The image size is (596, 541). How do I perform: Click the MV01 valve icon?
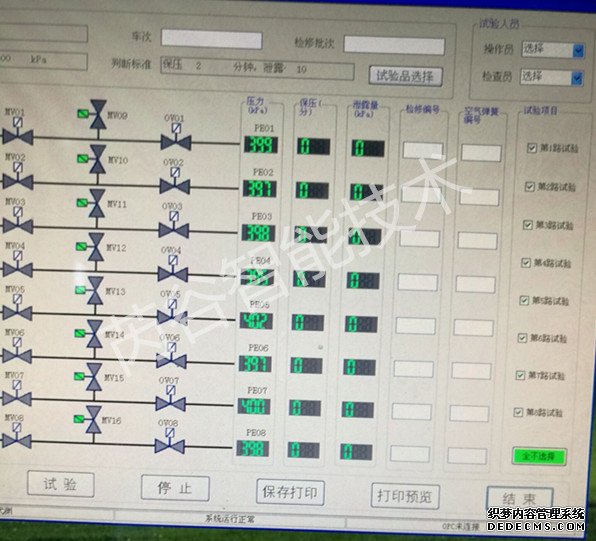(x=17, y=132)
